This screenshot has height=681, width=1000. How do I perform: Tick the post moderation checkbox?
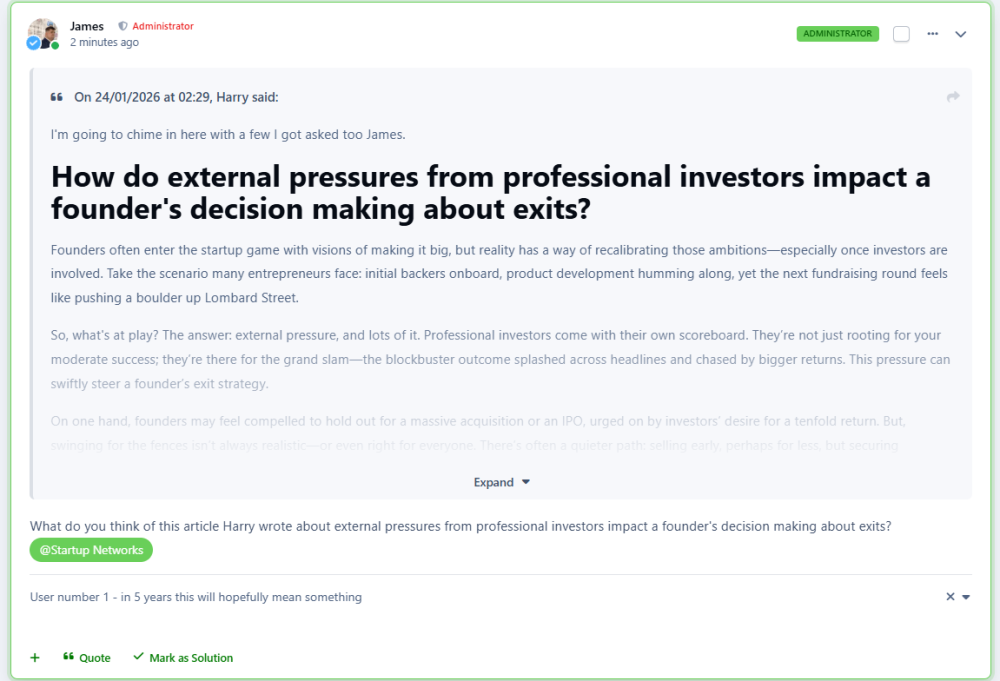(x=902, y=34)
